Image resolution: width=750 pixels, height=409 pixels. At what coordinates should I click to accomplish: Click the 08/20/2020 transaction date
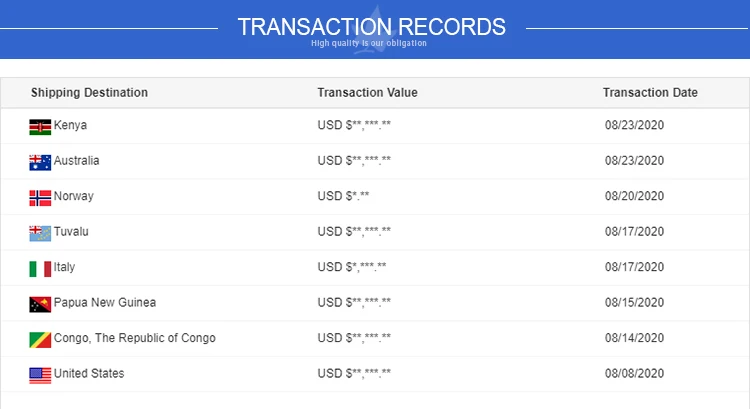(x=634, y=197)
